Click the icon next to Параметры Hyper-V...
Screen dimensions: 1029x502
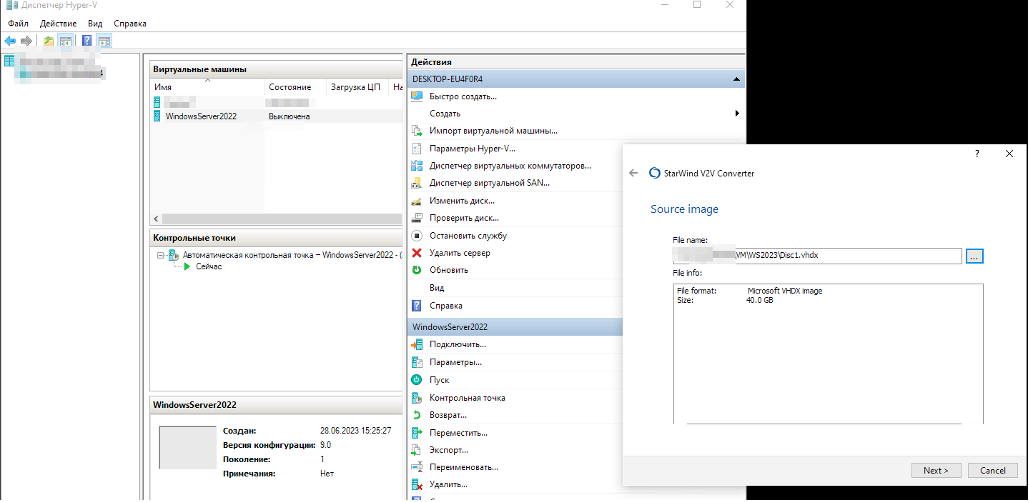pyautogui.click(x=416, y=148)
